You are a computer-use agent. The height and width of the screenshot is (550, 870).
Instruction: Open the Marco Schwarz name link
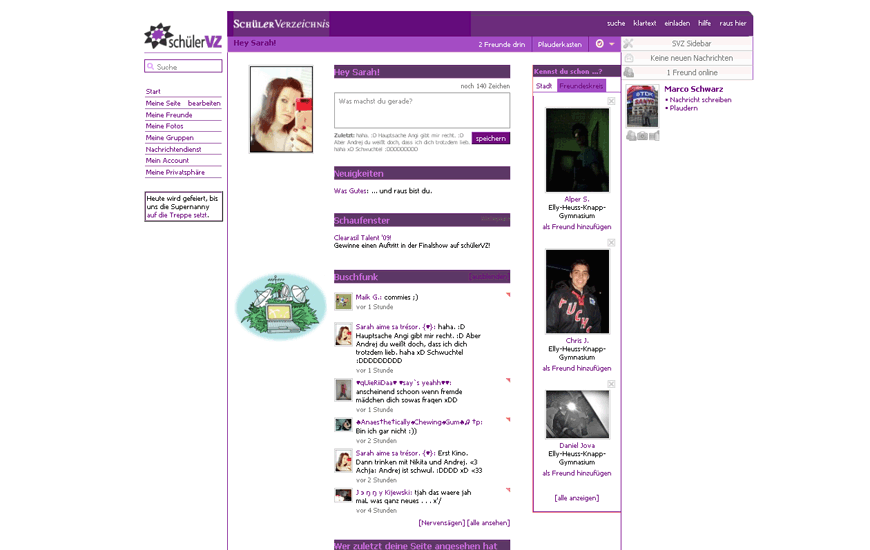pyautogui.click(x=694, y=89)
